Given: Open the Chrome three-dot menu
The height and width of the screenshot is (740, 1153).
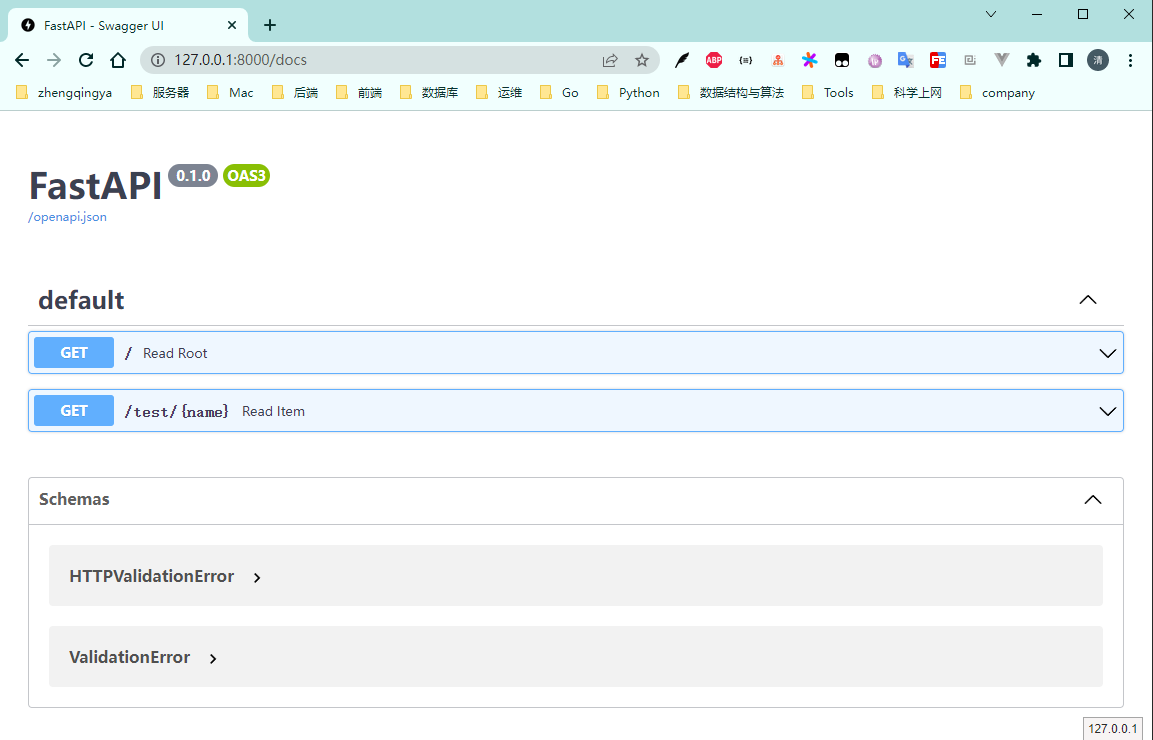Looking at the screenshot, I should [1130, 60].
